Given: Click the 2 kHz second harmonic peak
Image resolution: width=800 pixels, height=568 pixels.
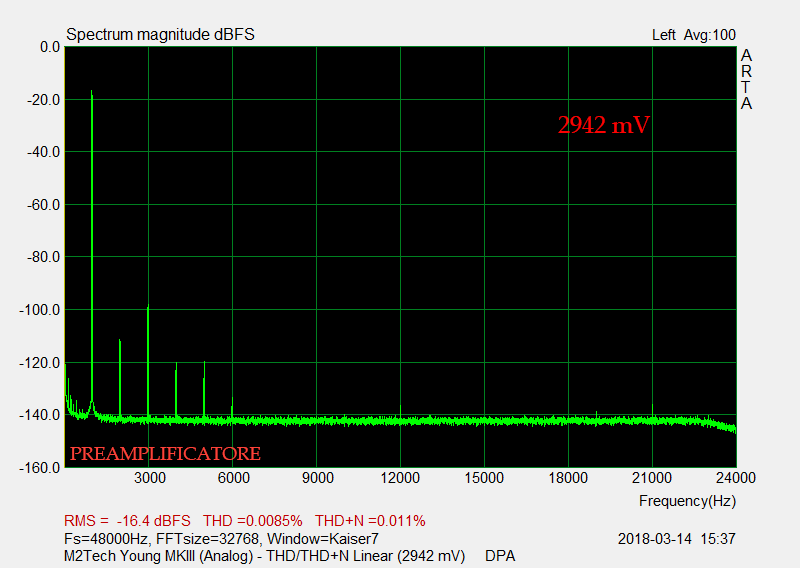Looking at the screenshot, I should tap(120, 378).
